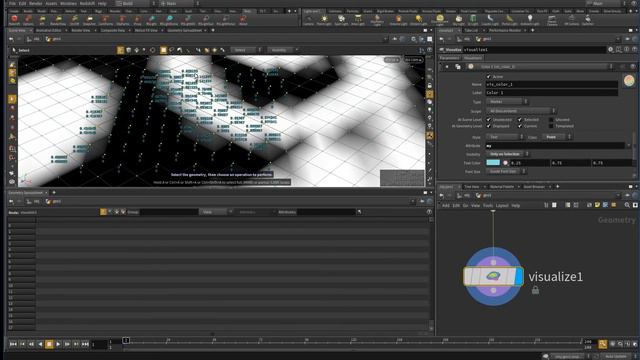Screen dimensions: 640x360
Task: Open the Build desktop dropdown in menu bar
Action: 135,3
